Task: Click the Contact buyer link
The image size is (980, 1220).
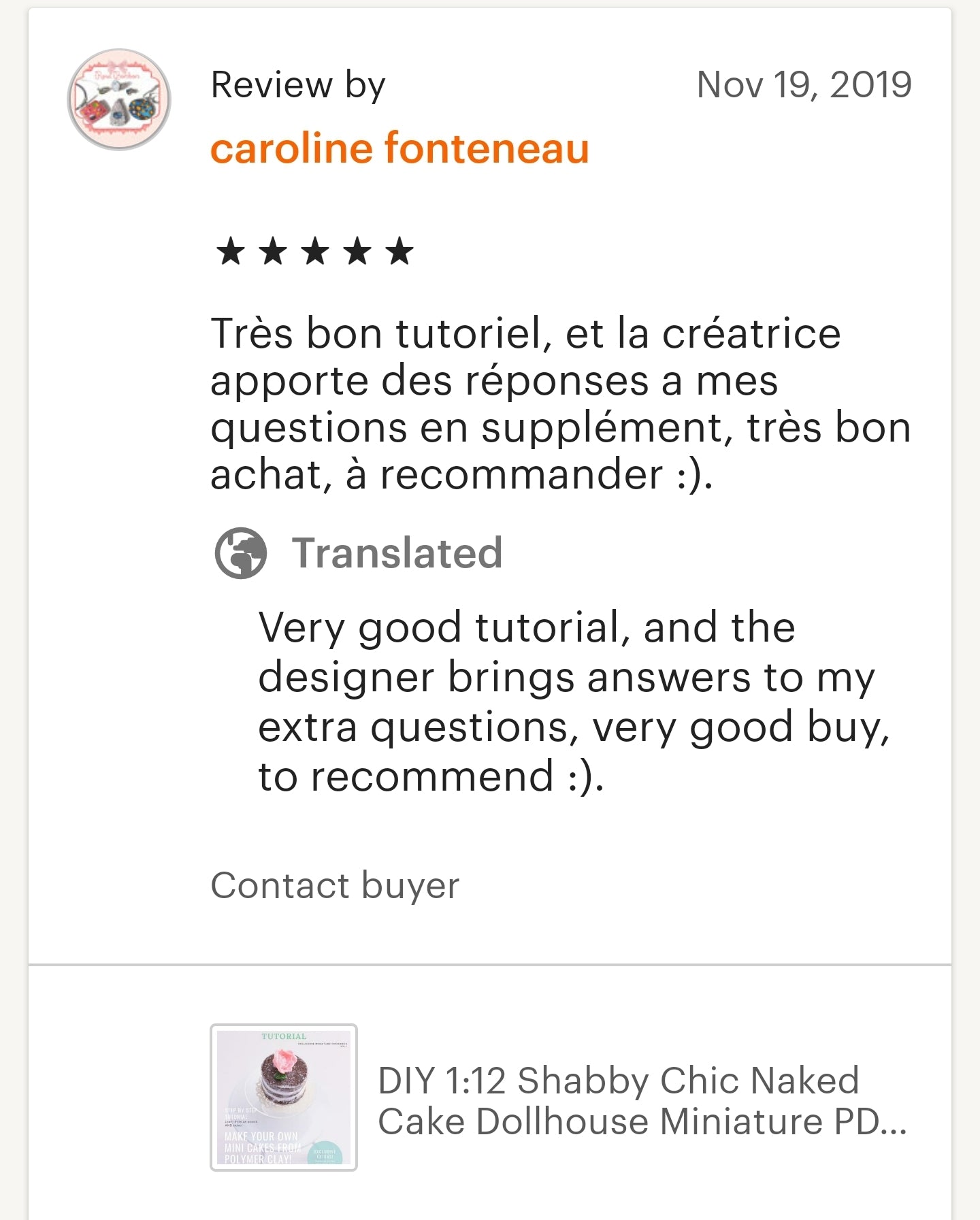Action: click(x=335, y=885)
